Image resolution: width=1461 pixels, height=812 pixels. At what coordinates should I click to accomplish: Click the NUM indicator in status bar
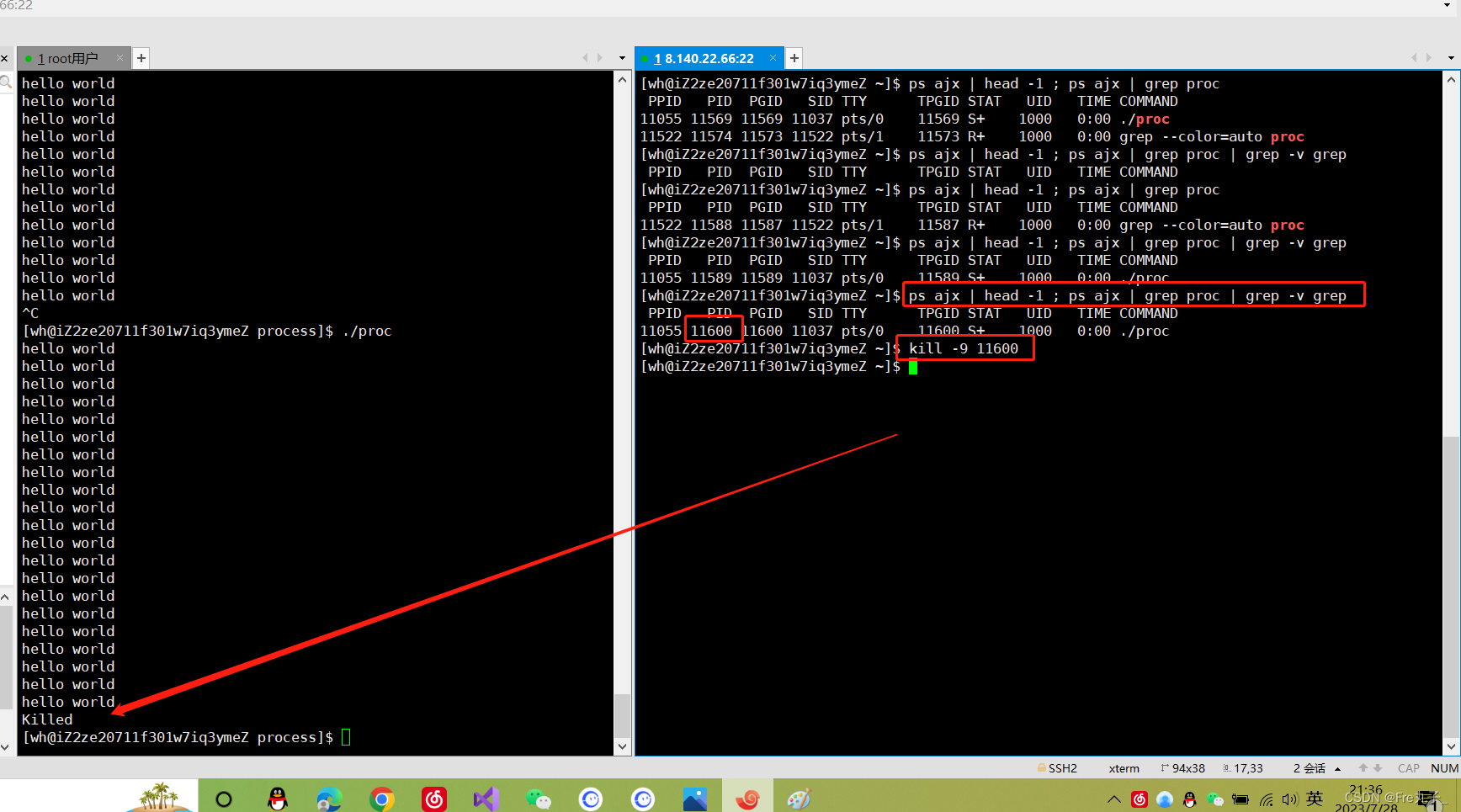[x=1444, y=768]
